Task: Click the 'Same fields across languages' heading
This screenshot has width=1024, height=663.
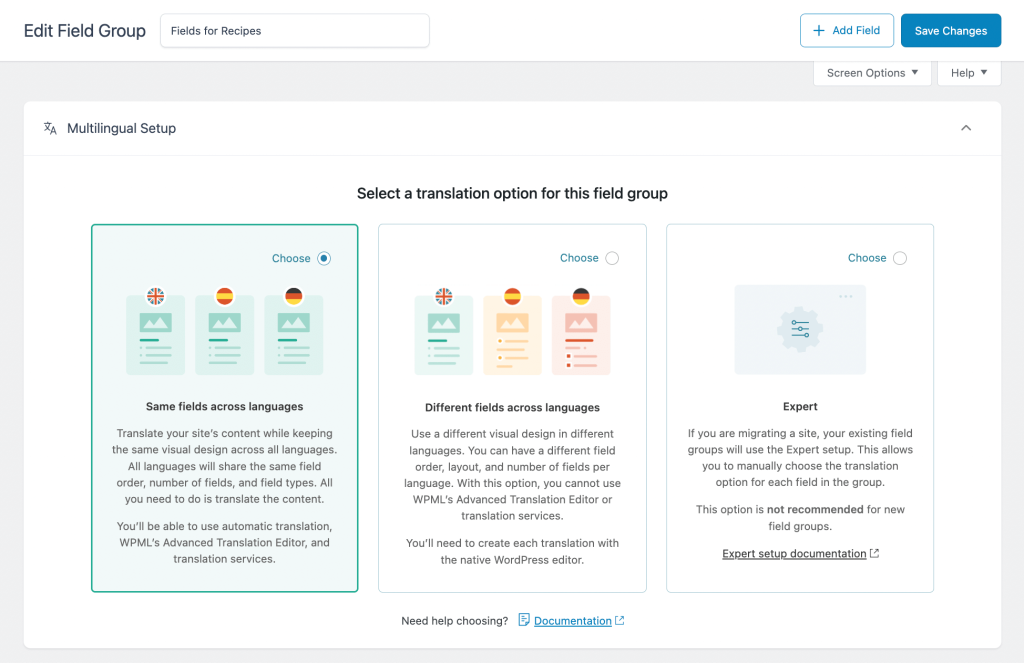Action: (x=225, y=406)
